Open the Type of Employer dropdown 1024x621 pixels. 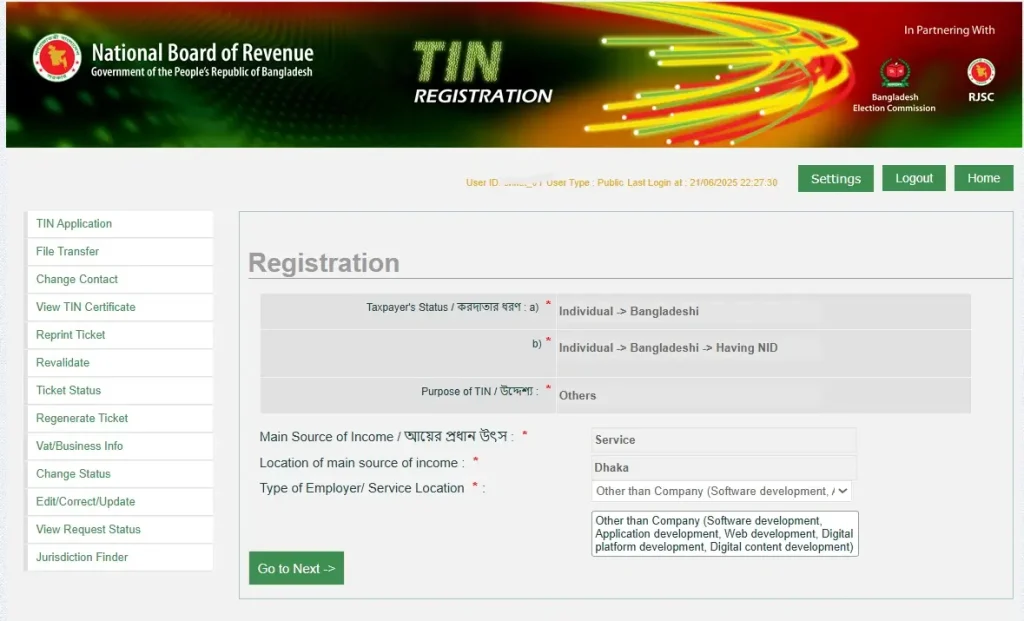point(721,491)
